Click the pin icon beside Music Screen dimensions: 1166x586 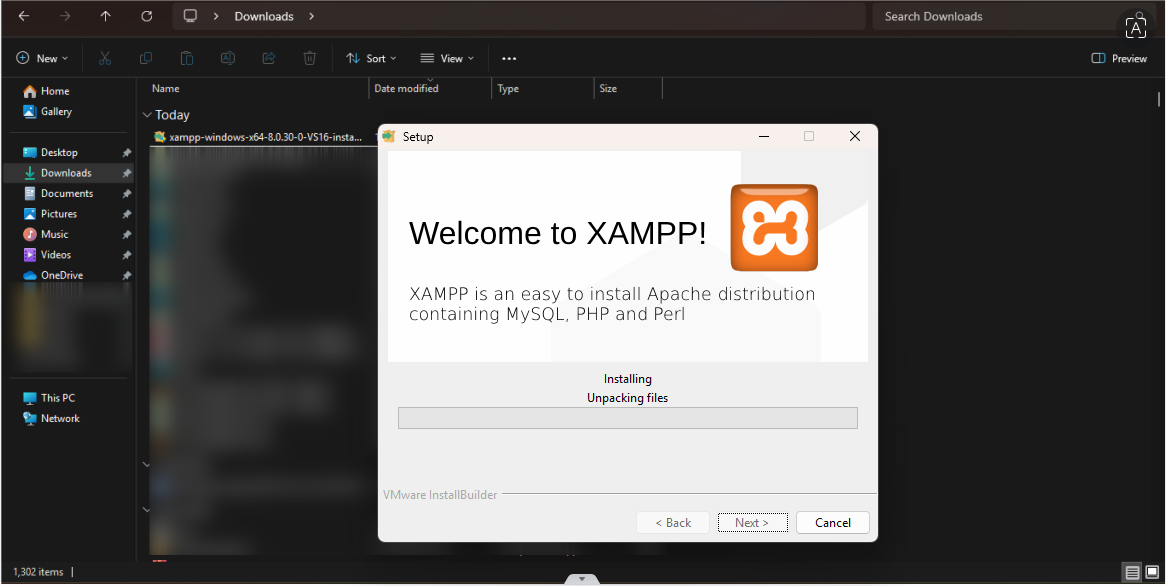click(126, 234)
